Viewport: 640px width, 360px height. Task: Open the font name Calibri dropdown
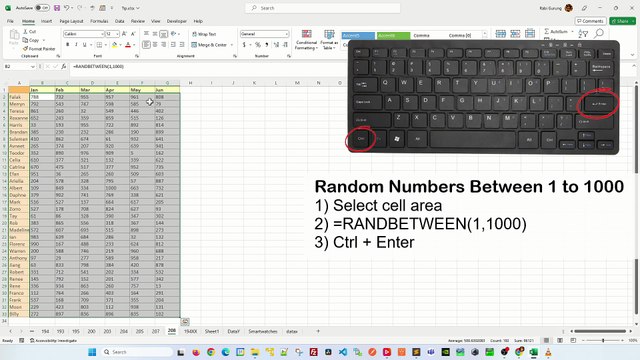coord(101,34)
